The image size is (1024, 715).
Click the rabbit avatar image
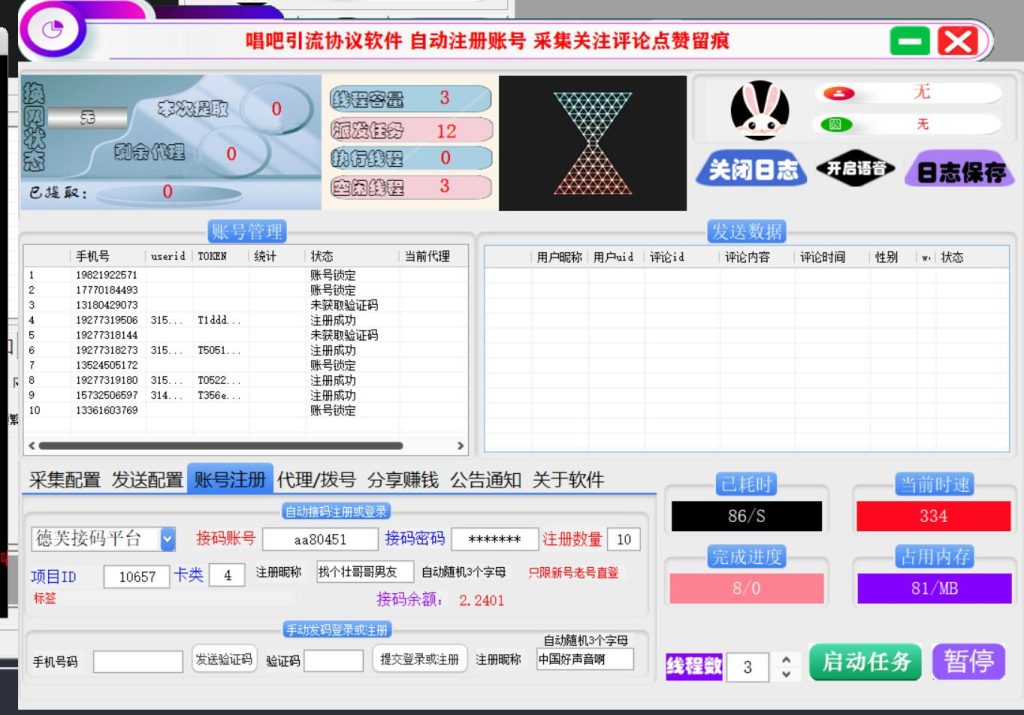coord(759,110)
